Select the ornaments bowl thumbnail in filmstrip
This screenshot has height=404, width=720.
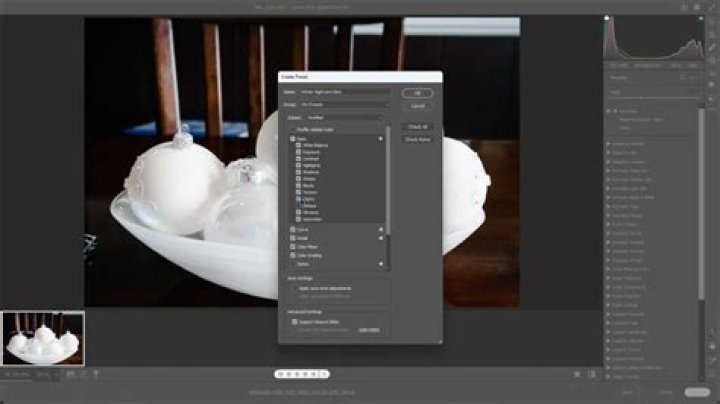43,338
